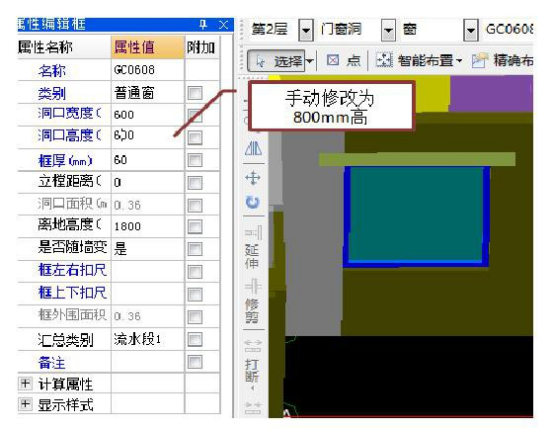Close the property editor panel
Screen dimensions: 554x429
tap(223, 25)
